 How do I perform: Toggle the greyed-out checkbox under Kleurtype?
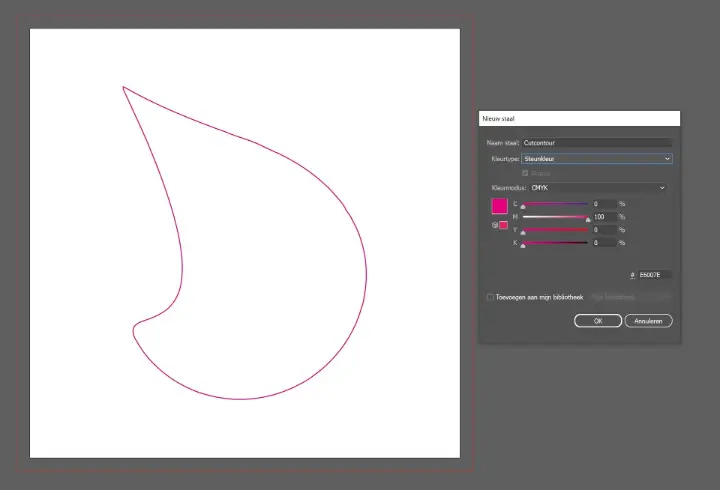tap(525, 173)
